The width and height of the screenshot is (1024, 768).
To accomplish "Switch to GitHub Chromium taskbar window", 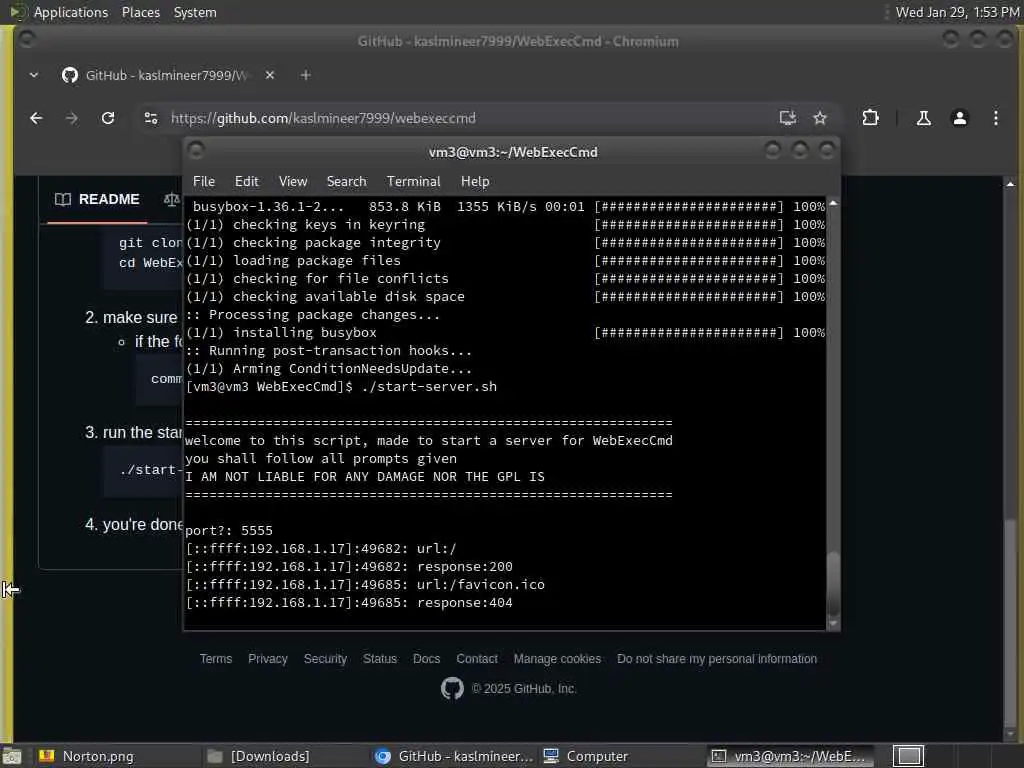I will click(x=454, y=756).
